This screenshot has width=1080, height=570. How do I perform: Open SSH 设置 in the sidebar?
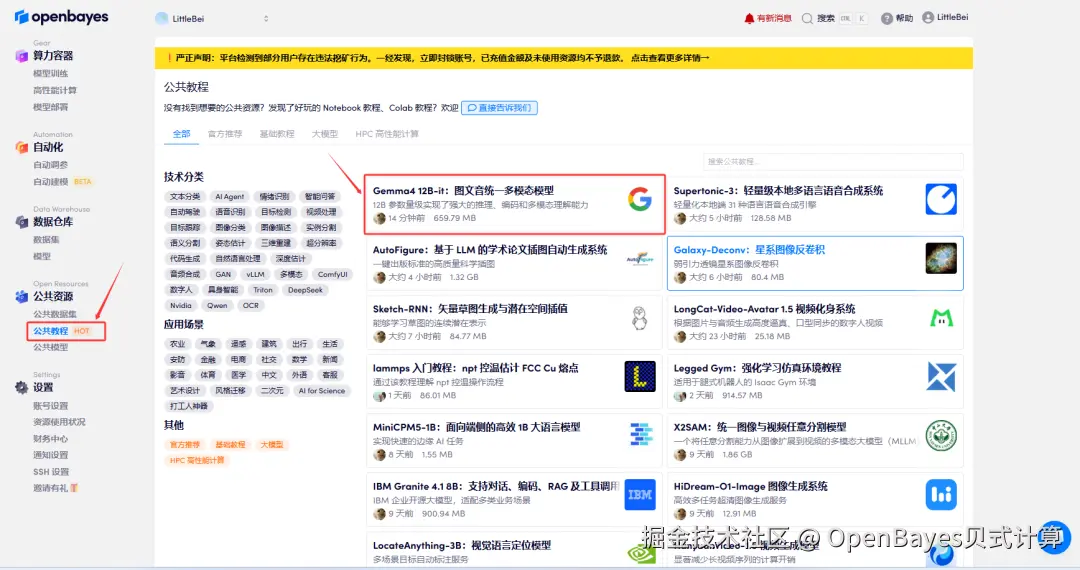pyautogui.click(x=52, y=472)
